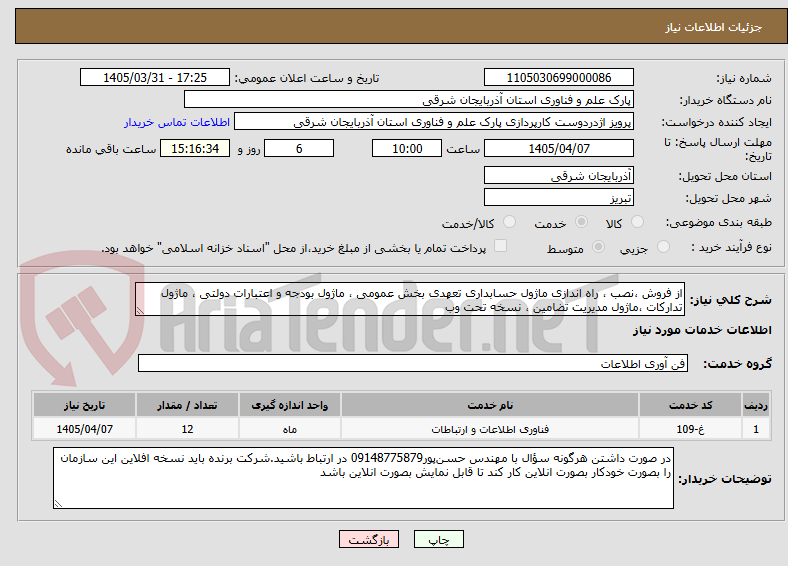Click the quantity cell 12
This screenshot has height=566, width=788.
(x=187, y=429)
